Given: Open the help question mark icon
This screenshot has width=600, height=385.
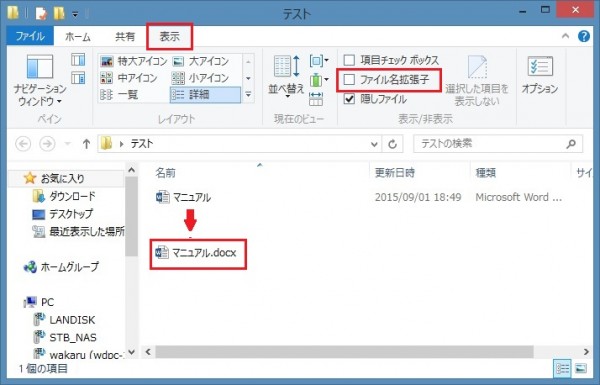Looking at the screenshot, I should pyautogui.click(x=584, y=36).
